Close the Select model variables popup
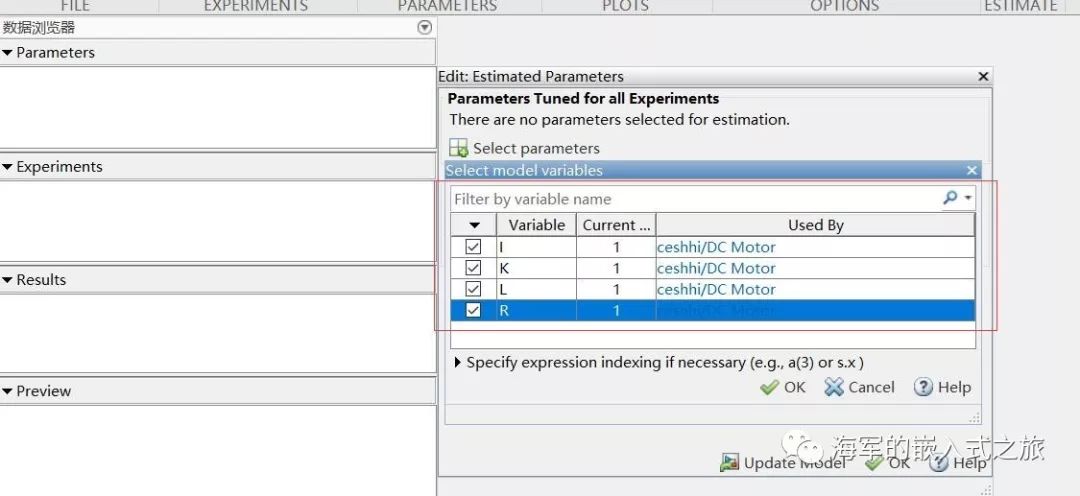Image resolution: width=1080 pixels, height=496 pixels. point(971,170)
